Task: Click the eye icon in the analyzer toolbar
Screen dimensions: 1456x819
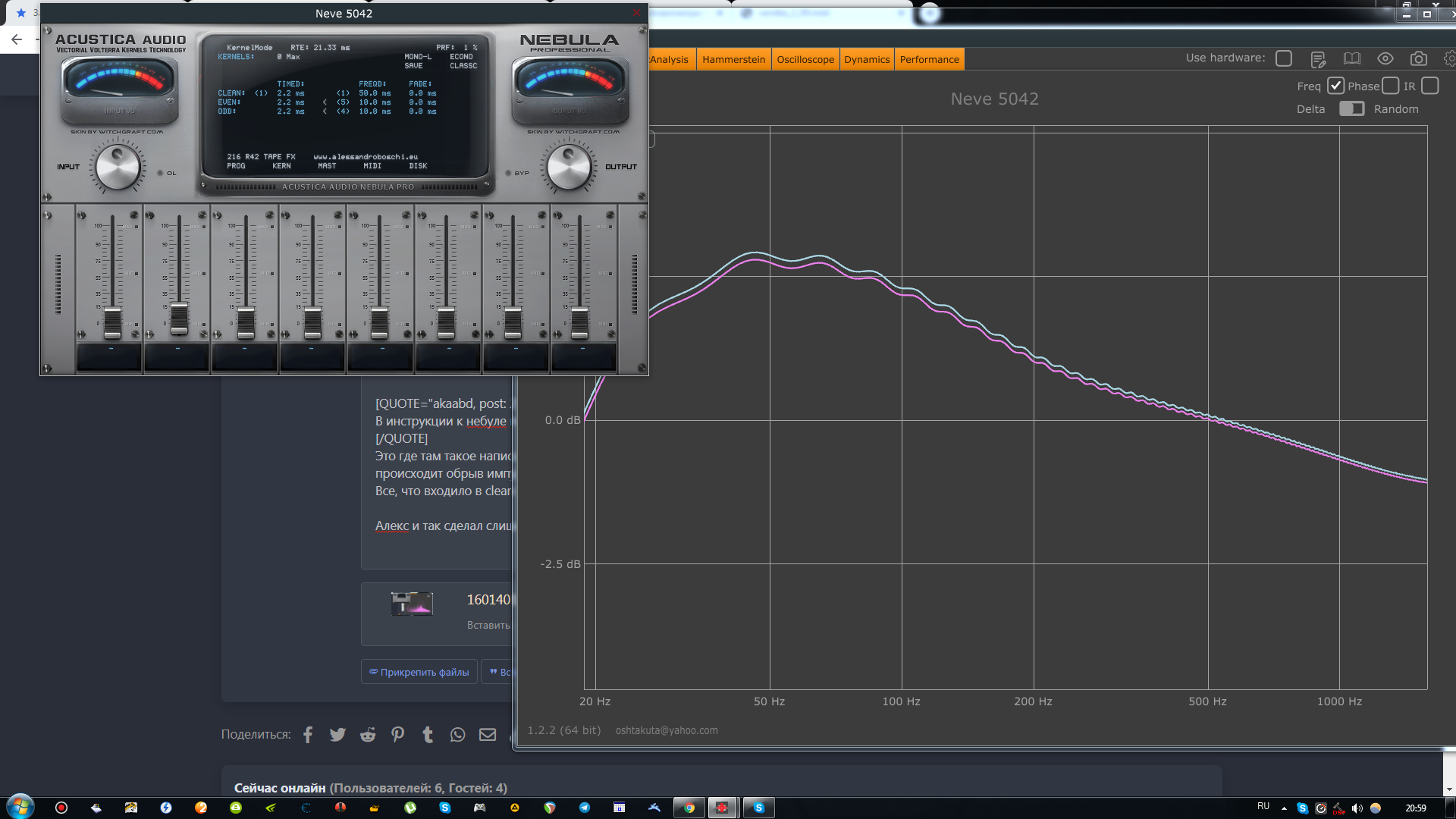Action: pyautogui.click(x=1385, y=58)
